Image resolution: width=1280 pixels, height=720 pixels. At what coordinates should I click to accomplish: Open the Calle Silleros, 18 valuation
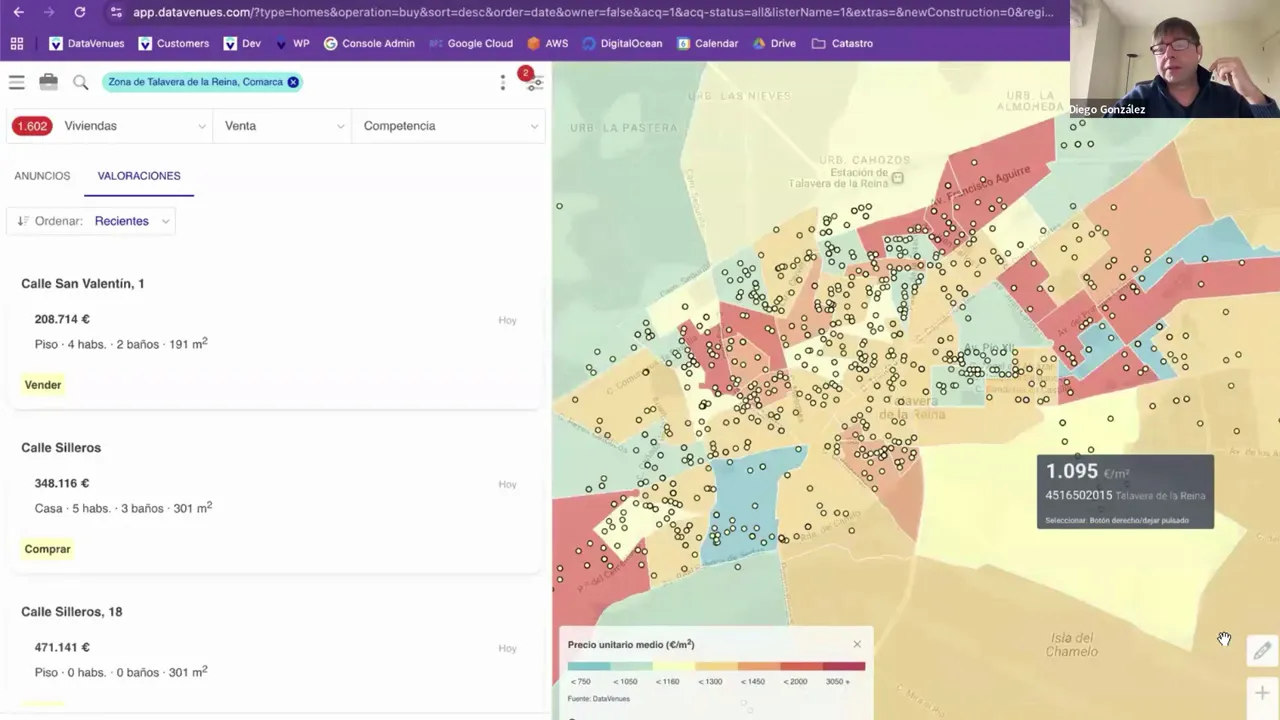click(x=72, y=612)
